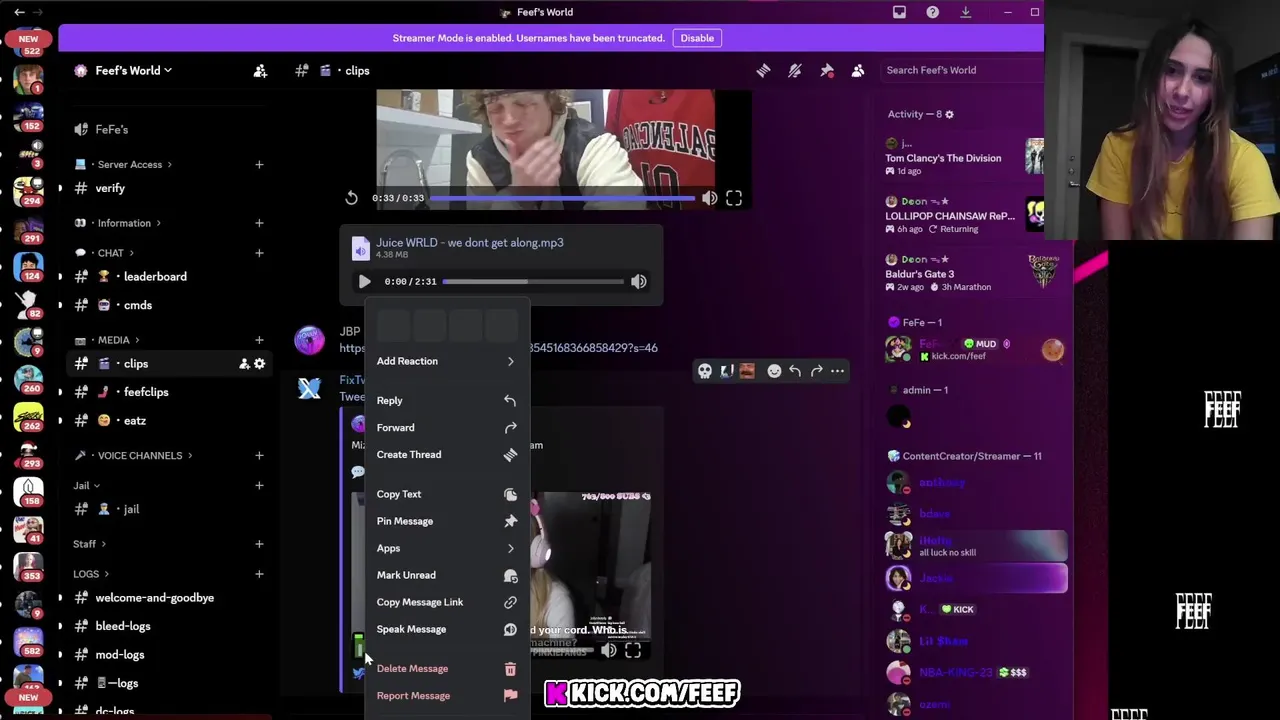1280x720 pixels.
Task: Select Pin Message menu item
Action: click(446, 521)
